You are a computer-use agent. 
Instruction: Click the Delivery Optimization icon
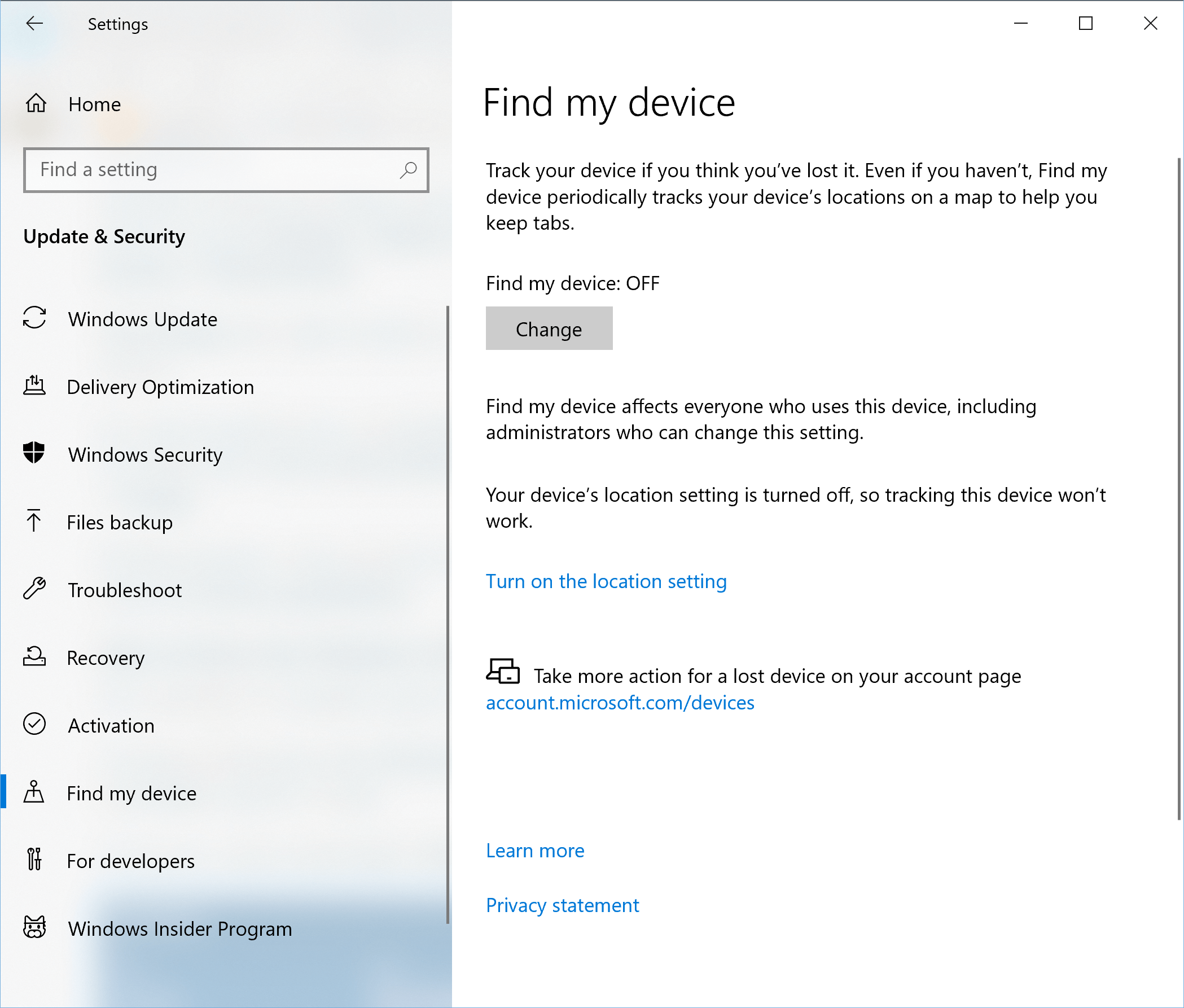click(x=34, y=385)
